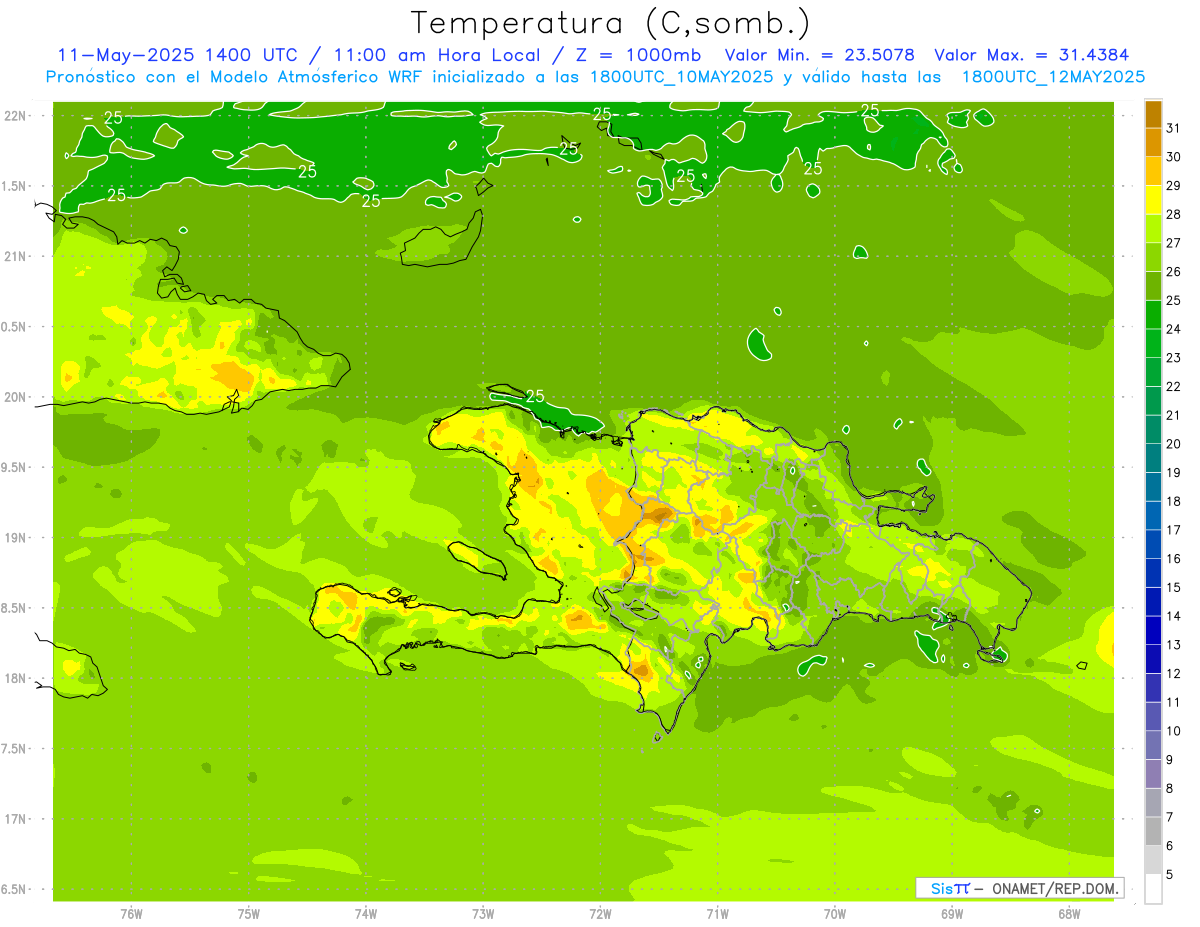The height and width of the screenshot is (927, 1200).
Task: Click the white bottom swatch of the color scale
Action: tap(1153, 889)
